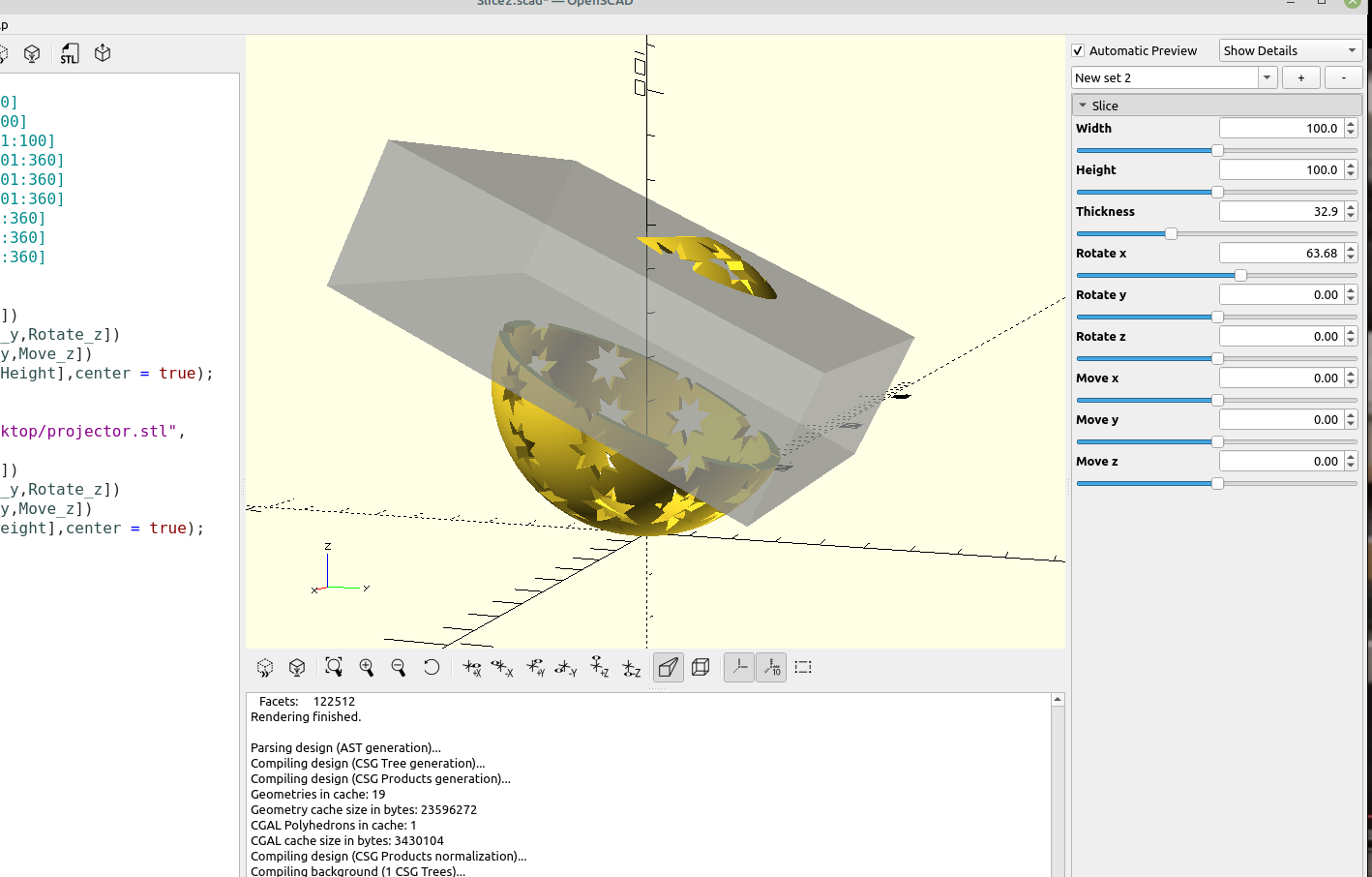Toggle the perspective projection icon
This screenshot has height=877, width=1372.
tap(668, 667)
